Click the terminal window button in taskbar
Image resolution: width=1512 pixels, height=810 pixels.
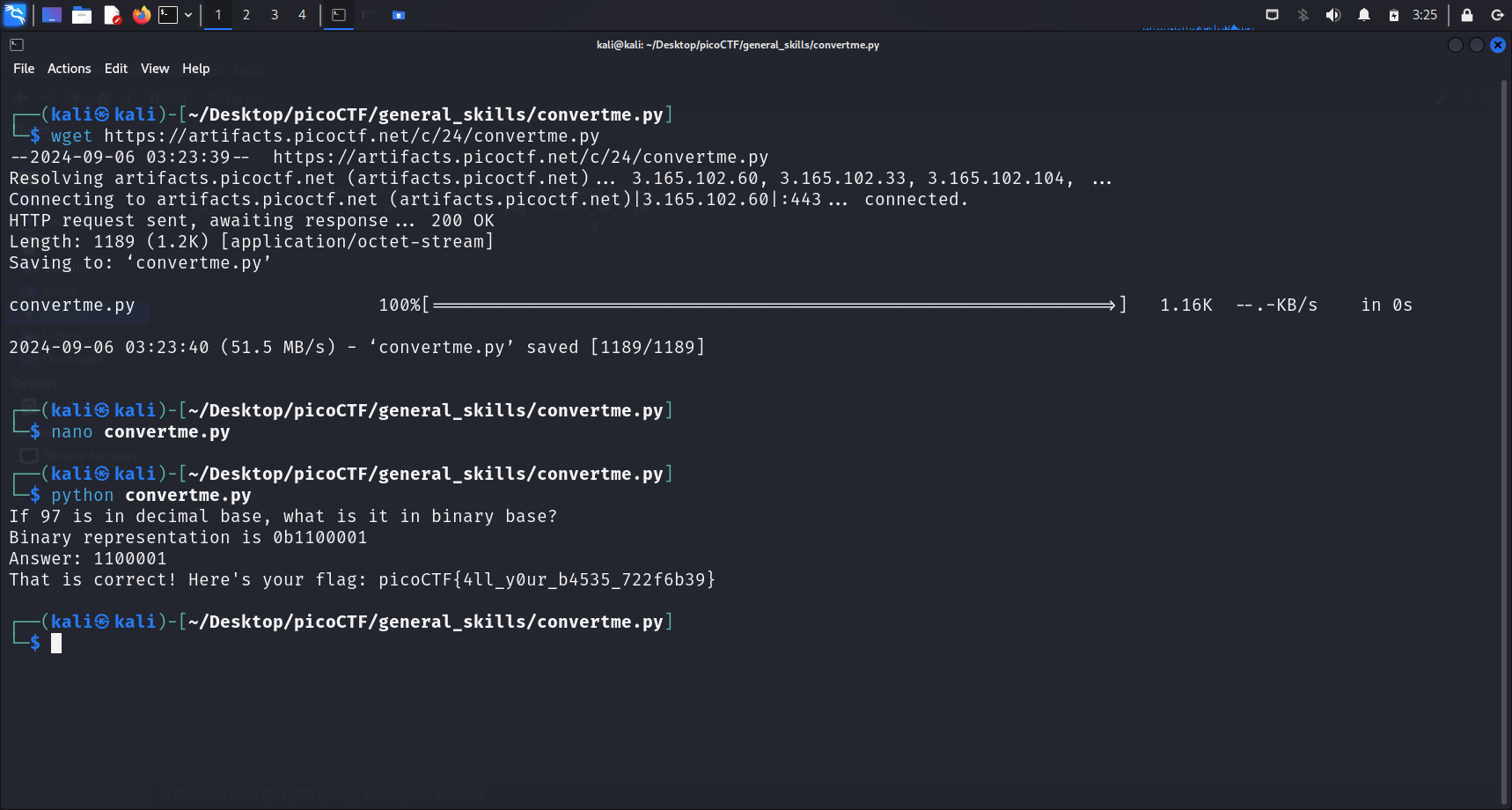[339, 15]
